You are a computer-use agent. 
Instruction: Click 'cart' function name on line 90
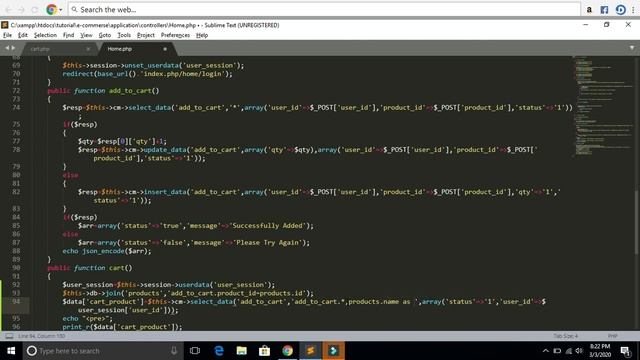[x=116, y=268]
